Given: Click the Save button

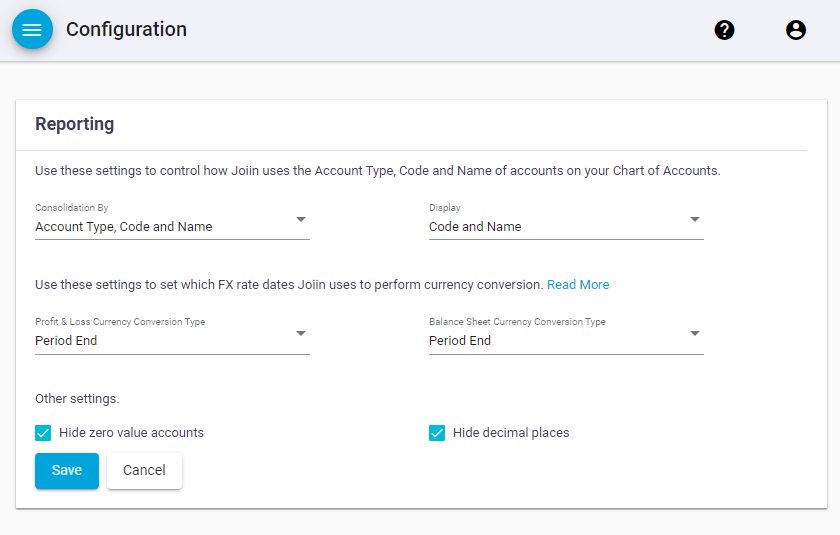Looking at the screenshot, I should coord(67,471).
